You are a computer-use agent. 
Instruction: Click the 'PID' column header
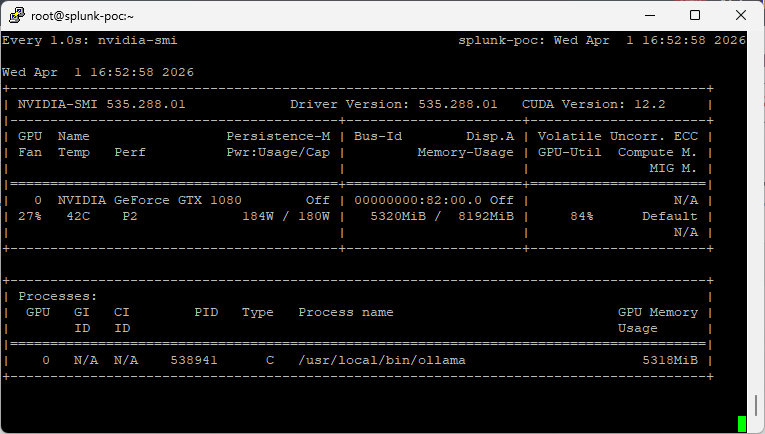pyautogui.click(x=206, y=312)
